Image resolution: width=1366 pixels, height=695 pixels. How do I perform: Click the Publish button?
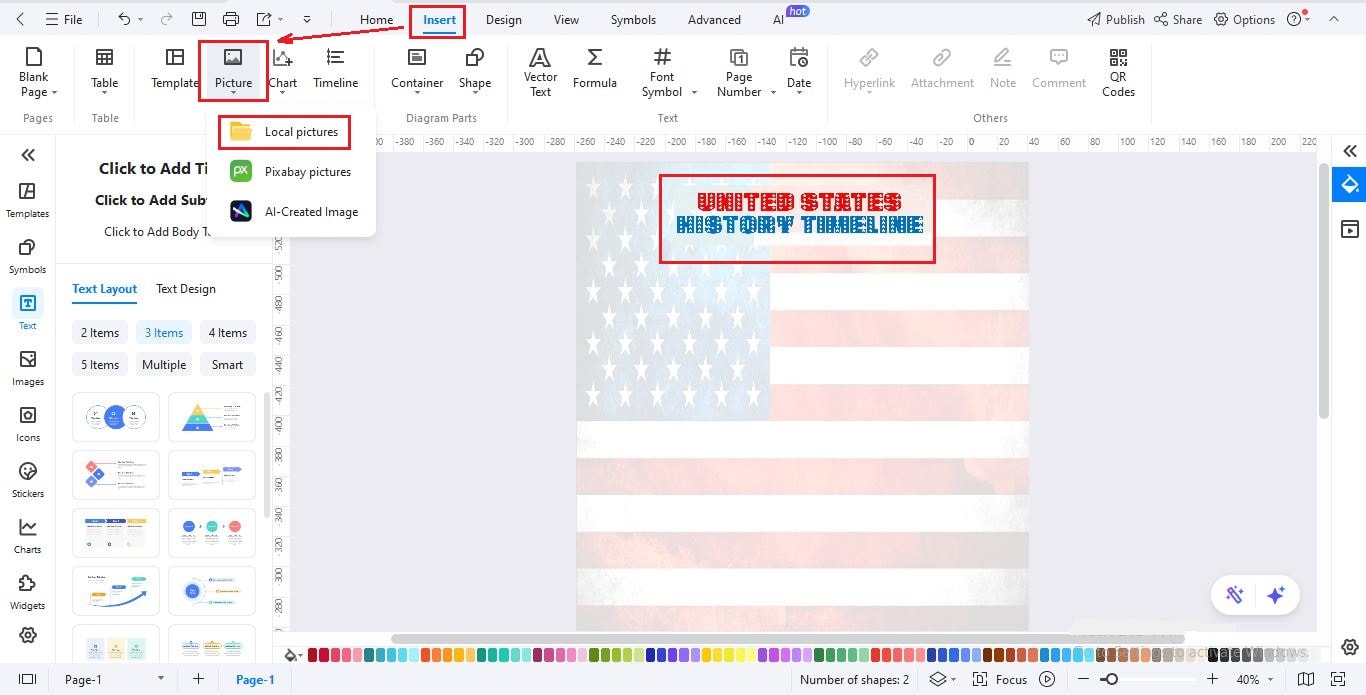(x=1115, y=19)
